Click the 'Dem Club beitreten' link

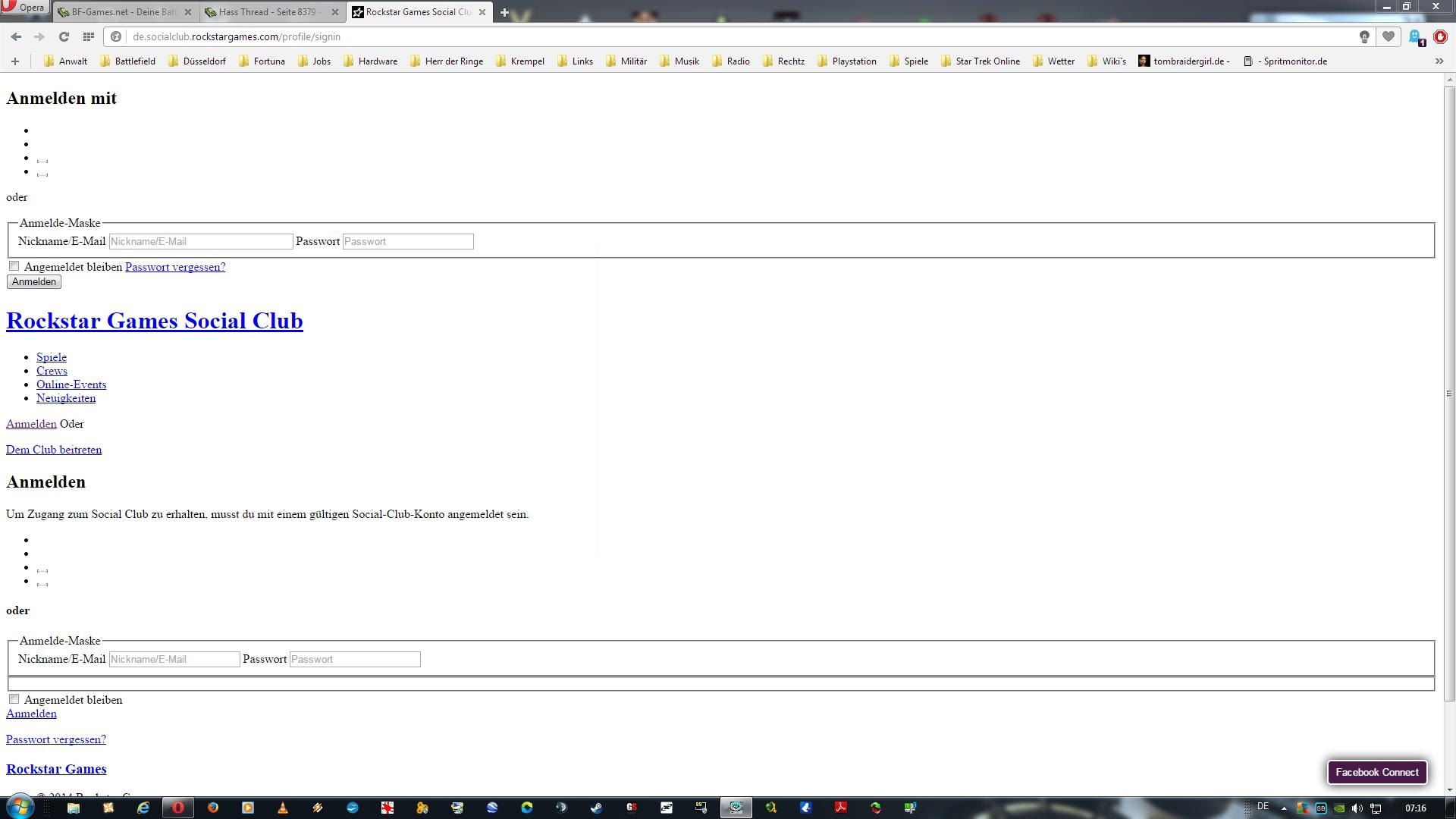(54, 450)
